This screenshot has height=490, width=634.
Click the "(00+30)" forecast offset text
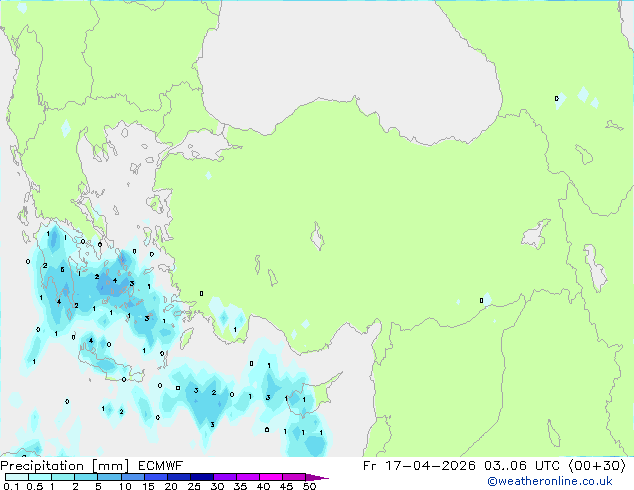(598, 466)
